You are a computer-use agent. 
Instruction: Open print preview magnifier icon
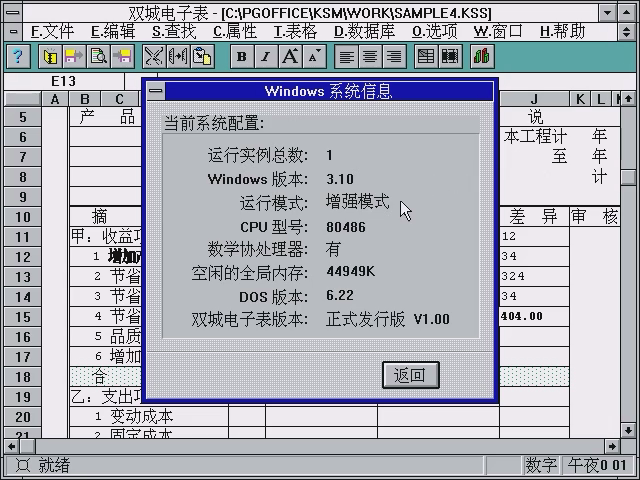[x=98, y=56]
